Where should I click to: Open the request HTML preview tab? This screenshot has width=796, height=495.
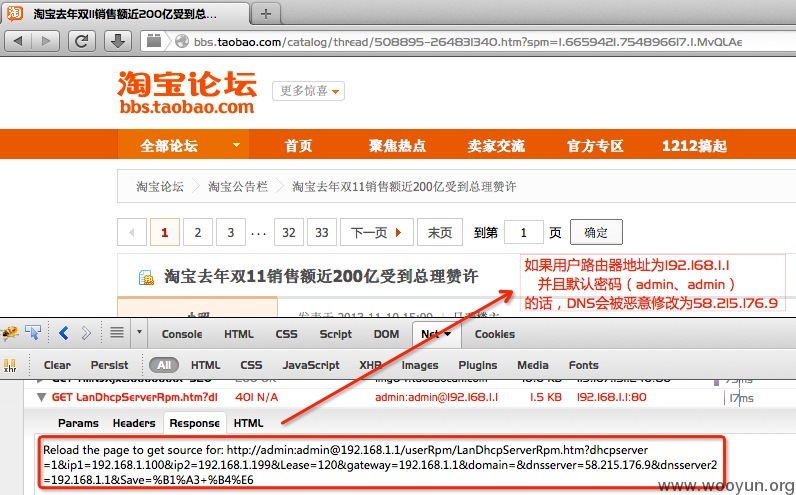248,423
